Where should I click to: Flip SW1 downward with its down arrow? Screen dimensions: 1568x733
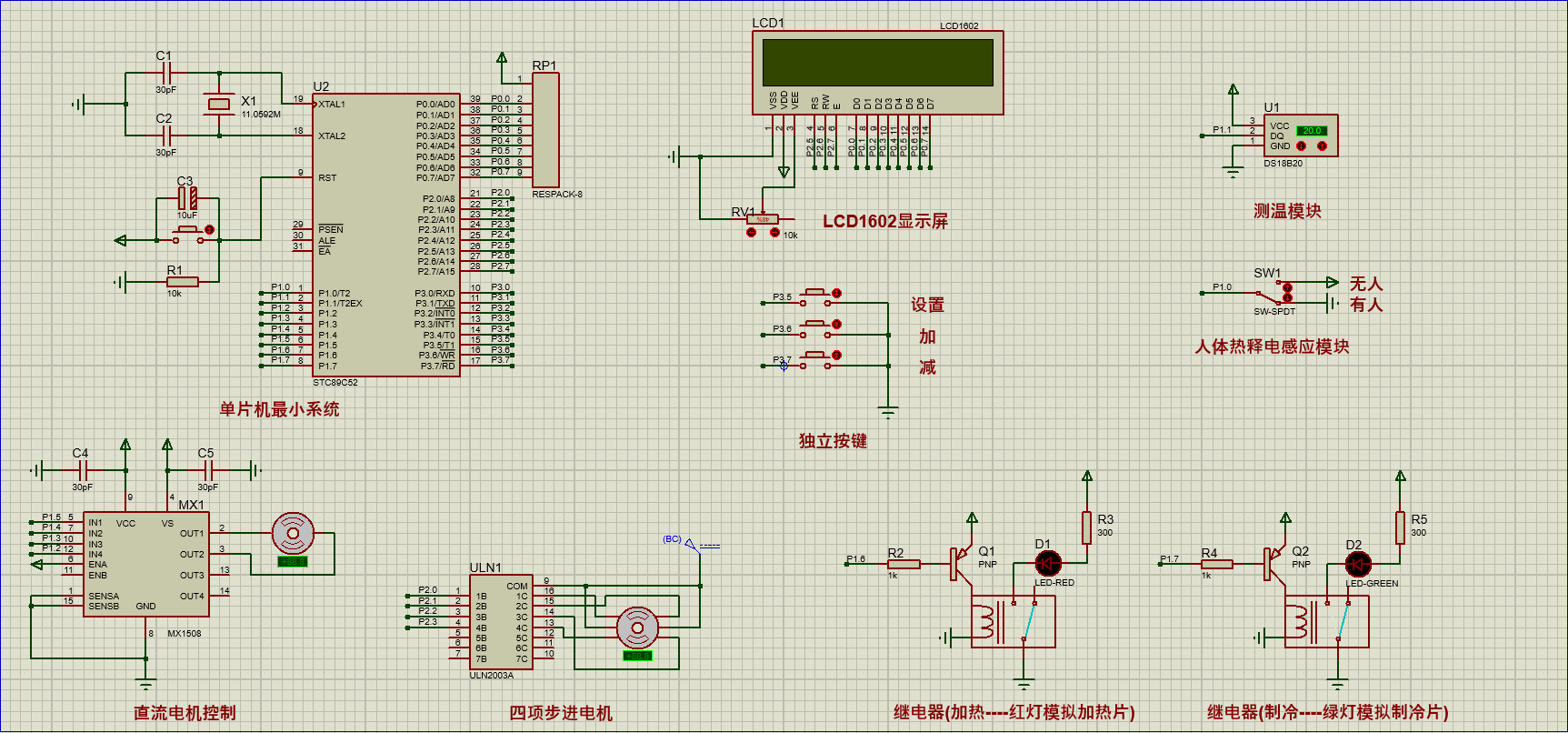coord(1288,297)
